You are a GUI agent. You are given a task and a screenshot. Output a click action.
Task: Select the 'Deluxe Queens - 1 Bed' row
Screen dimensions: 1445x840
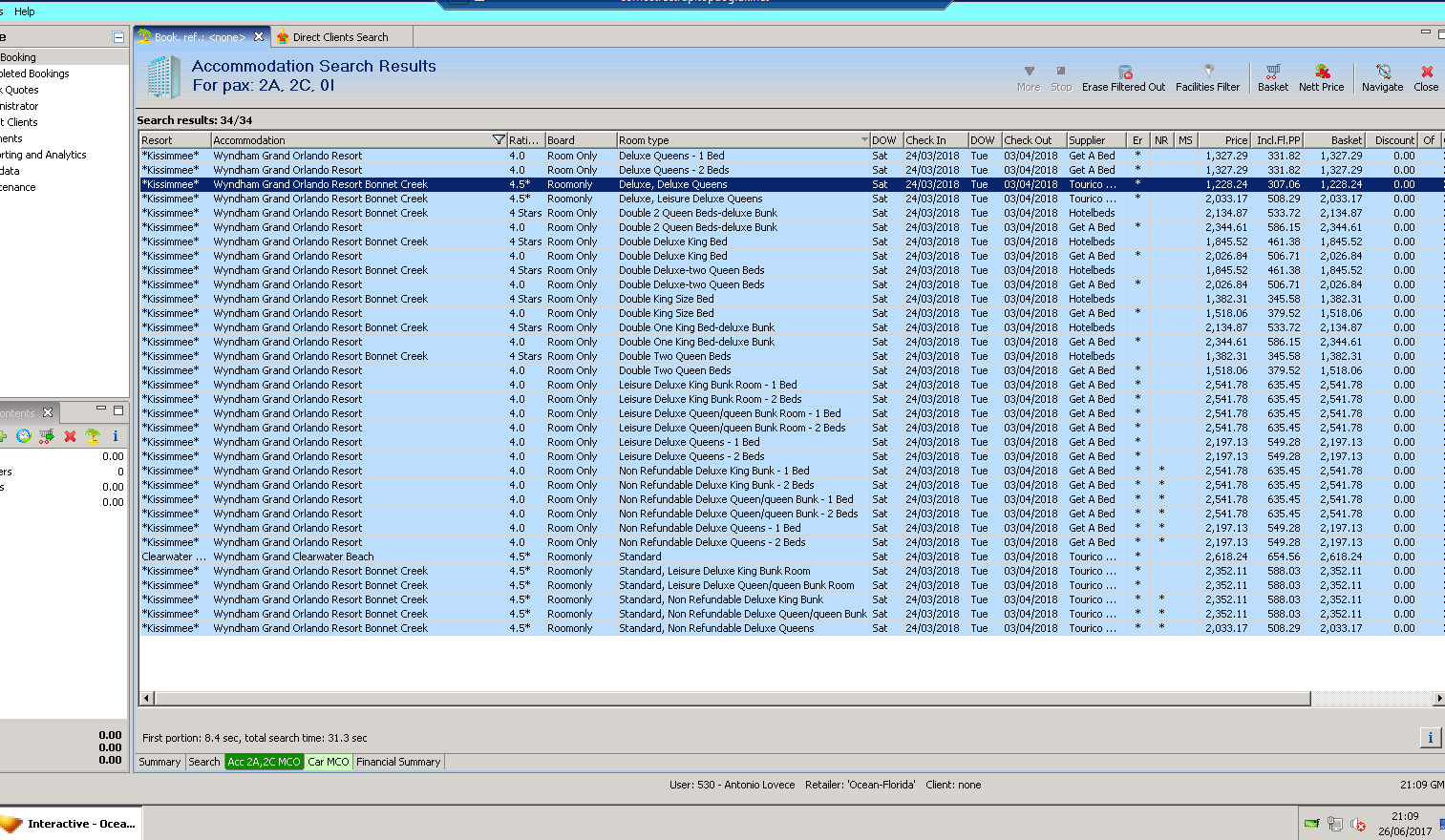[x=792, y=156]
